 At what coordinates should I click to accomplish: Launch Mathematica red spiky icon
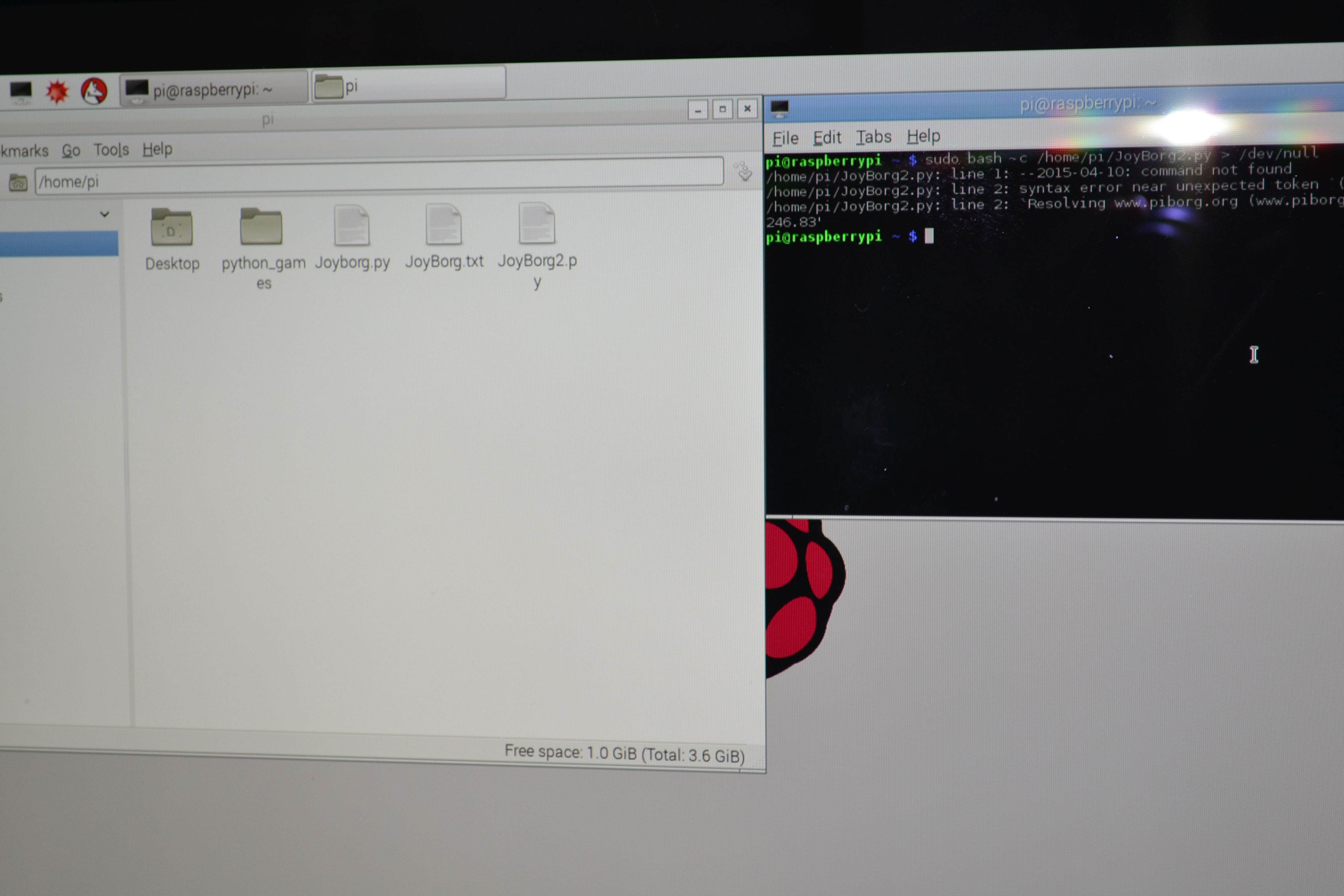(x=57, y=91)
